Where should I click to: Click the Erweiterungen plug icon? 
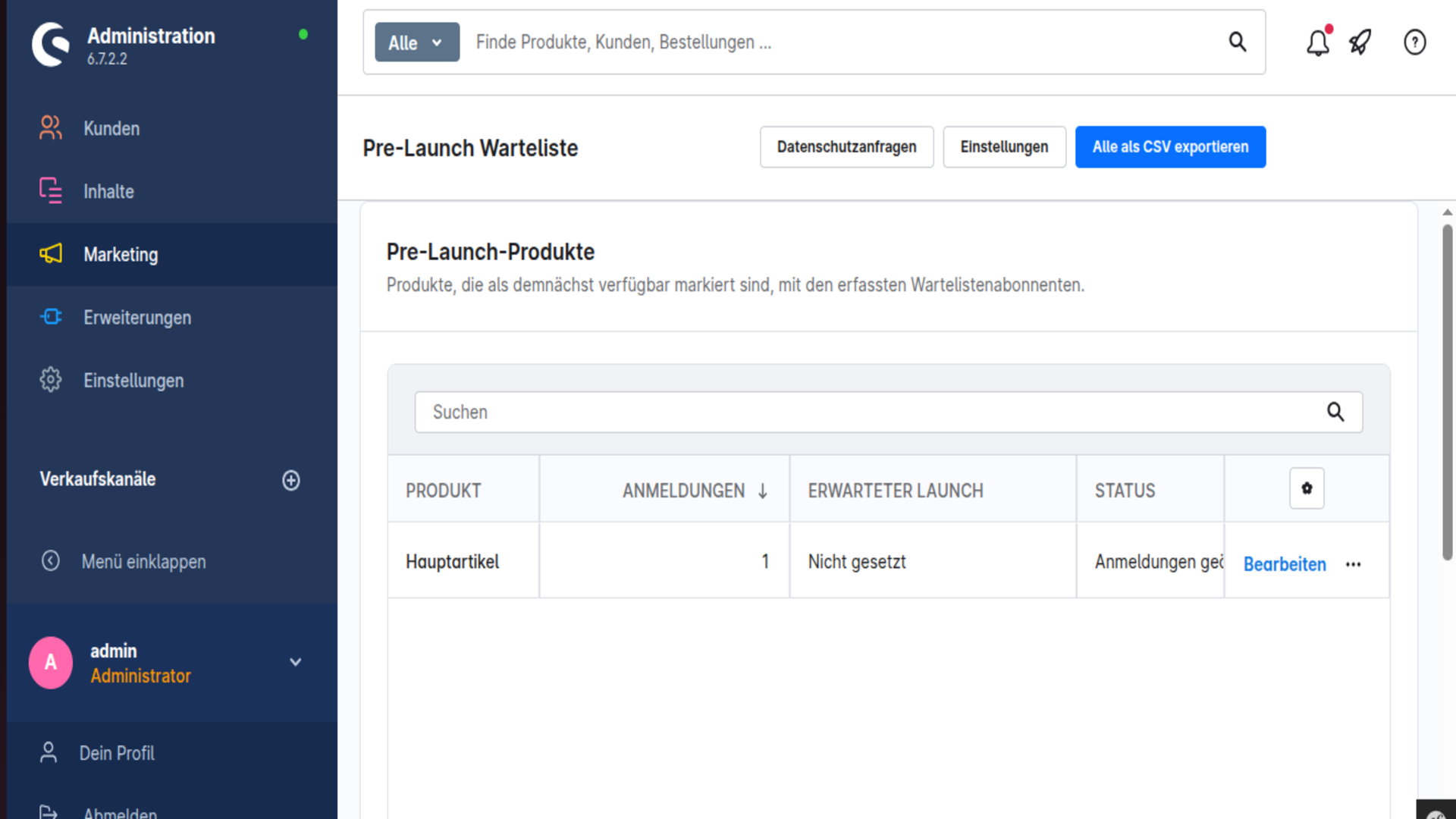[51, 316]
